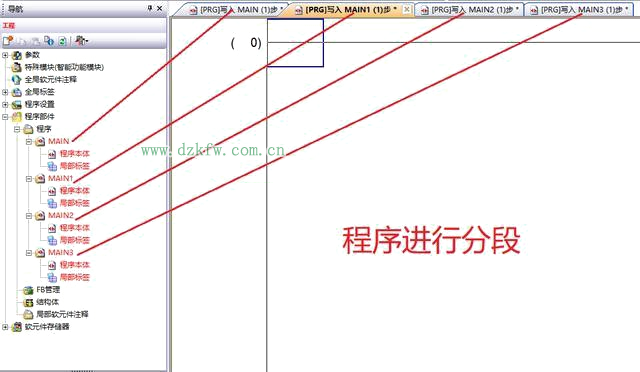Open the FB管理 icon
This screenshot has height=372, width=640.
tap(28, 290)
